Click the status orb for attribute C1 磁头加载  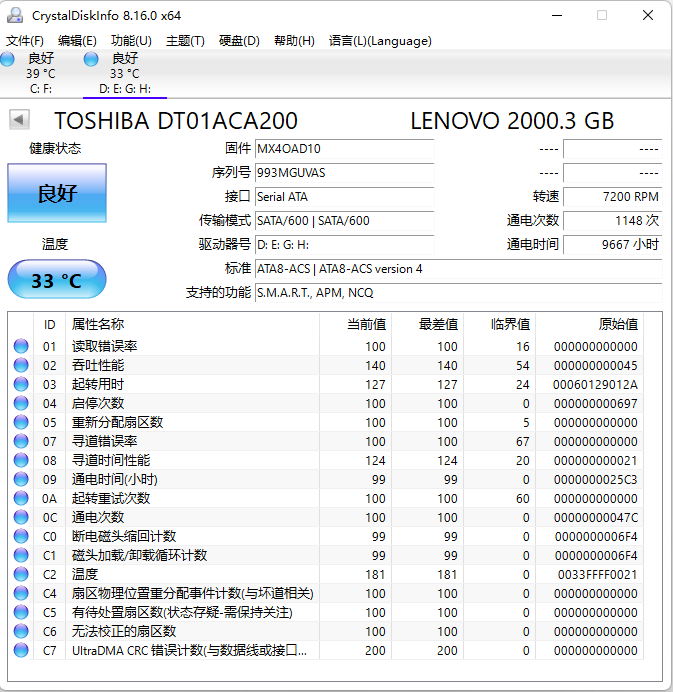(x=21, y=555)
